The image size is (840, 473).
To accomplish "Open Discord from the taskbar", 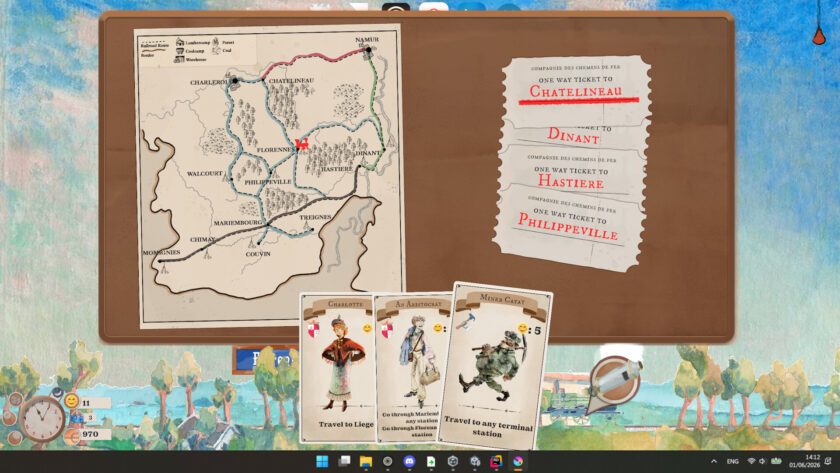I will 409,461.
